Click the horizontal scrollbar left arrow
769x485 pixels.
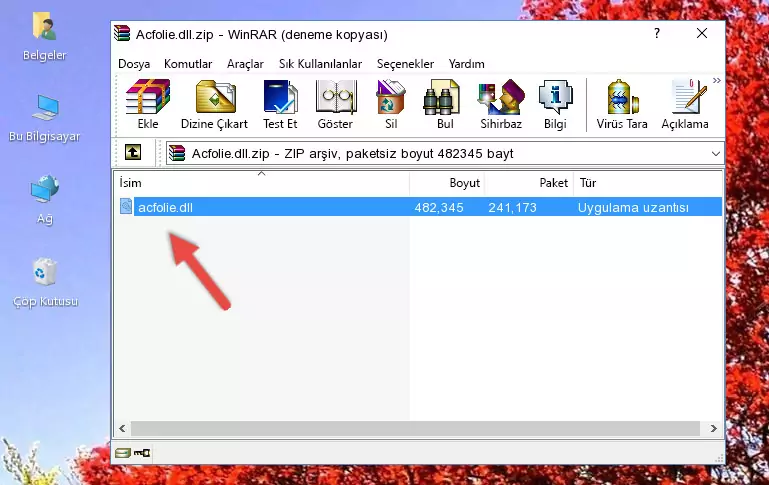point(123,428)
